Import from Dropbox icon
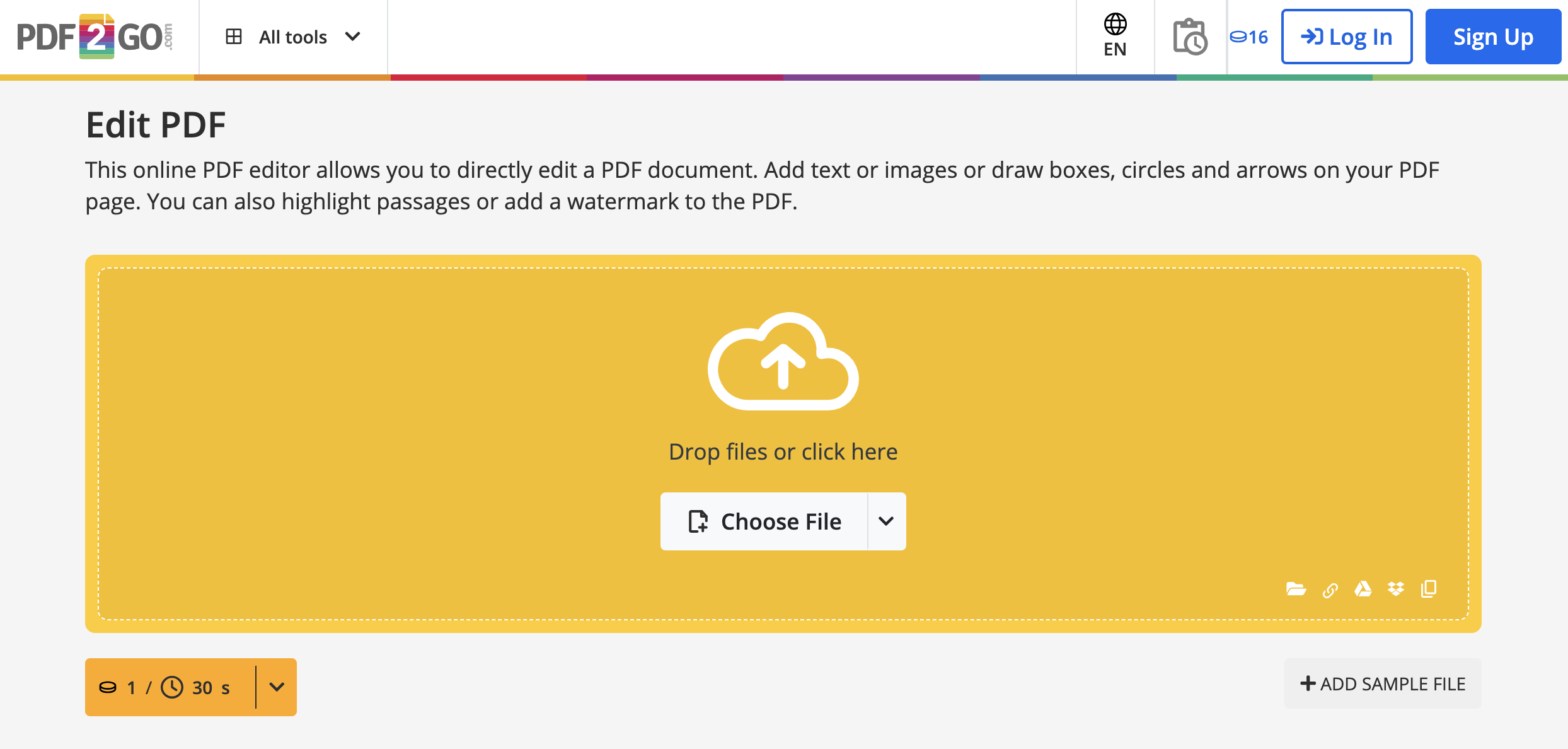This screenshot has height=749, width=1568. [x=1396, y=589]
